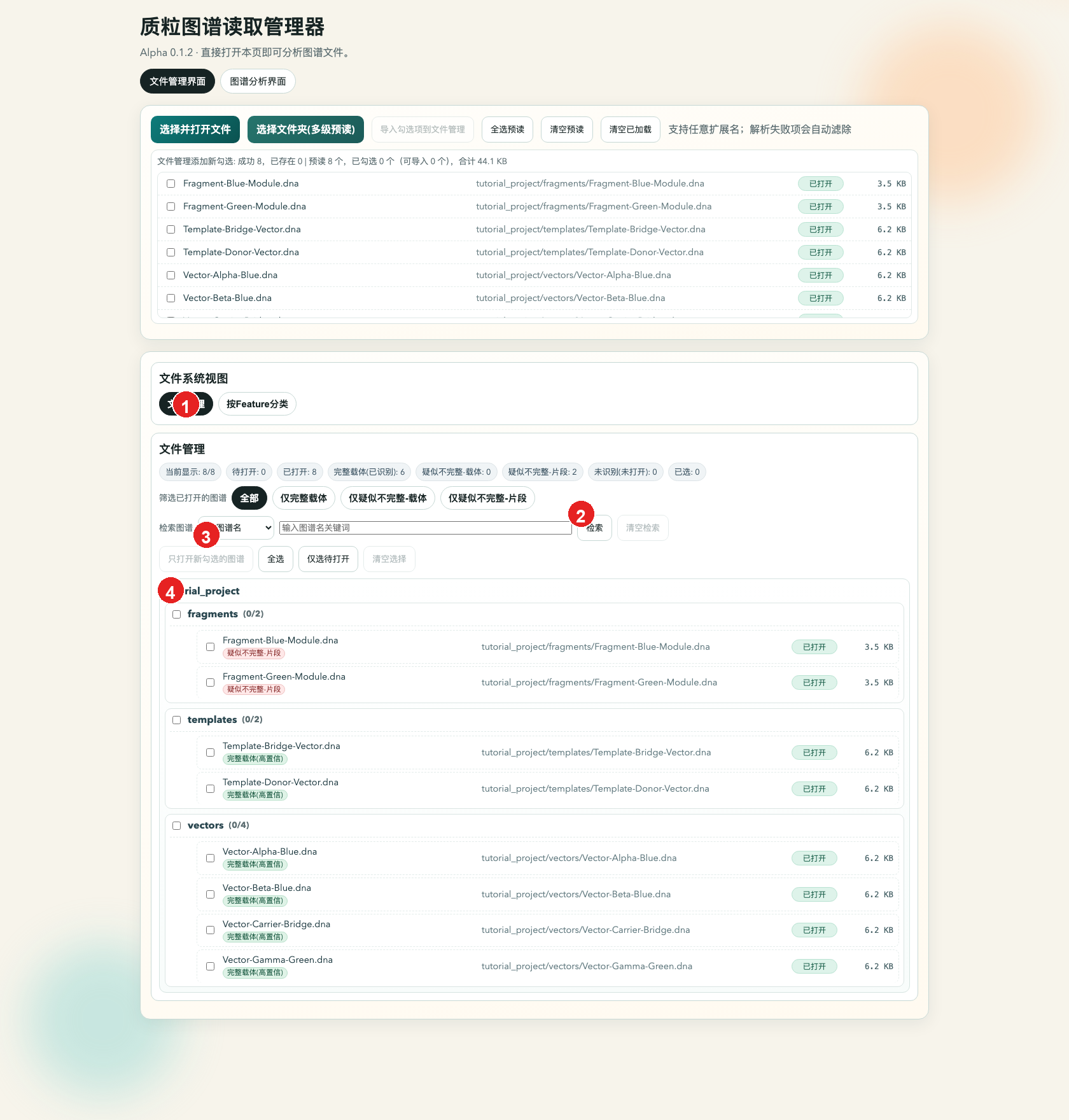Filter by 仅完整载体
This screenshot has height=1120, width=1069.
[x=304, y=498]
